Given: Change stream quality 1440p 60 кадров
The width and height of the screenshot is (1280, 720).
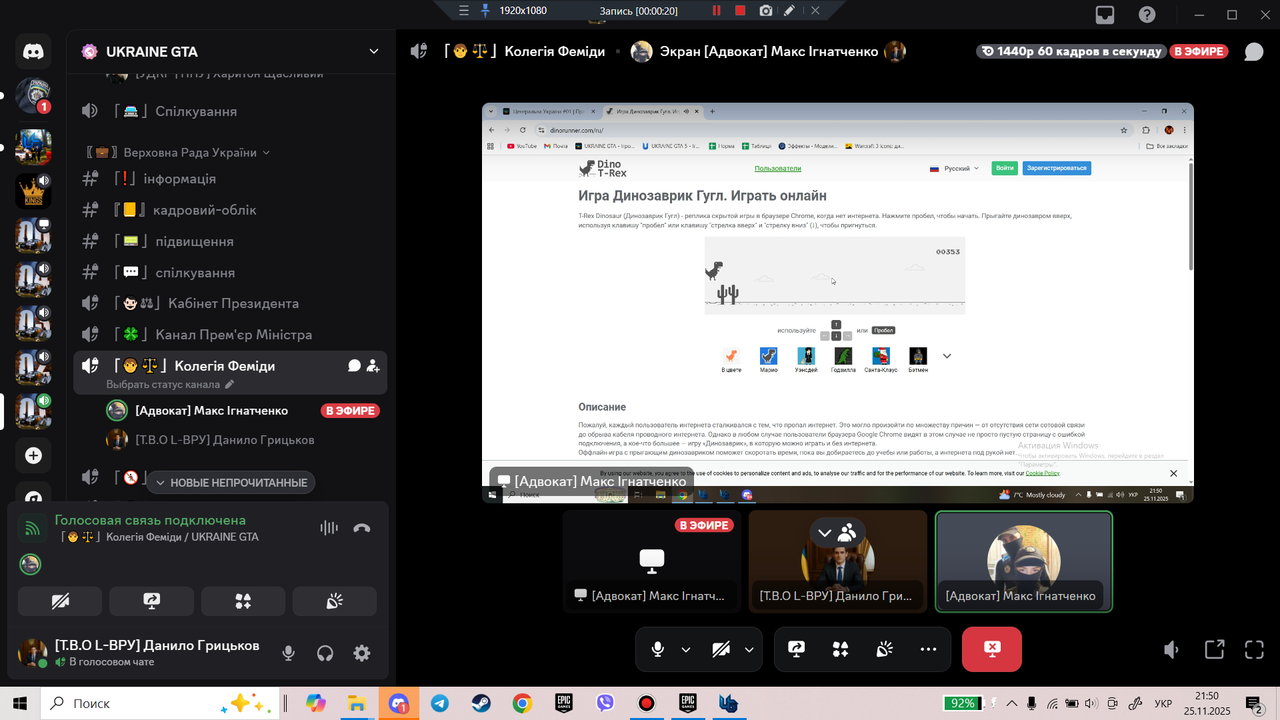Looking at the screenshot, I should 1071,52.
